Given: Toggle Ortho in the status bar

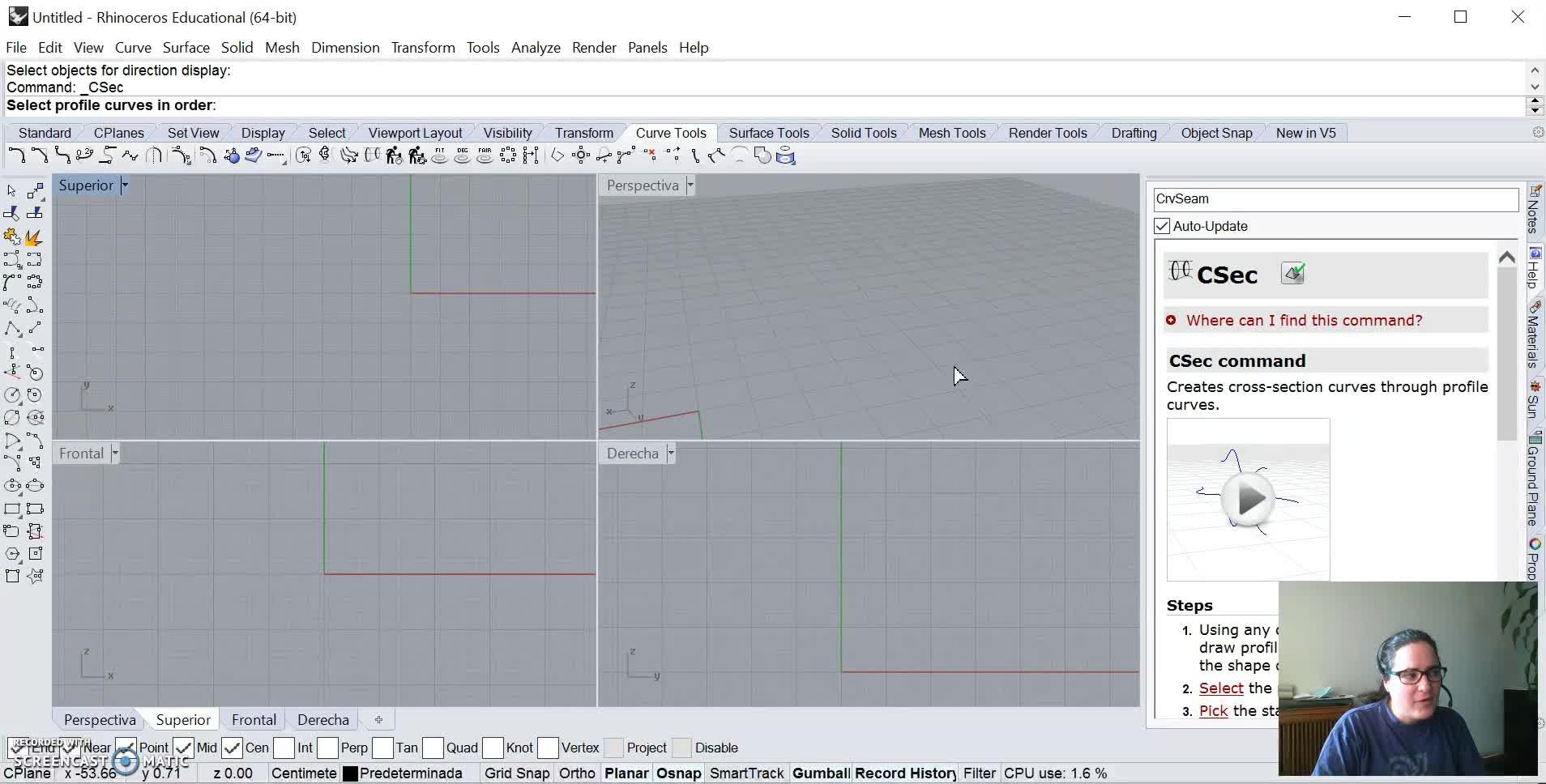Looking at the screenshot, I should 576,773.
